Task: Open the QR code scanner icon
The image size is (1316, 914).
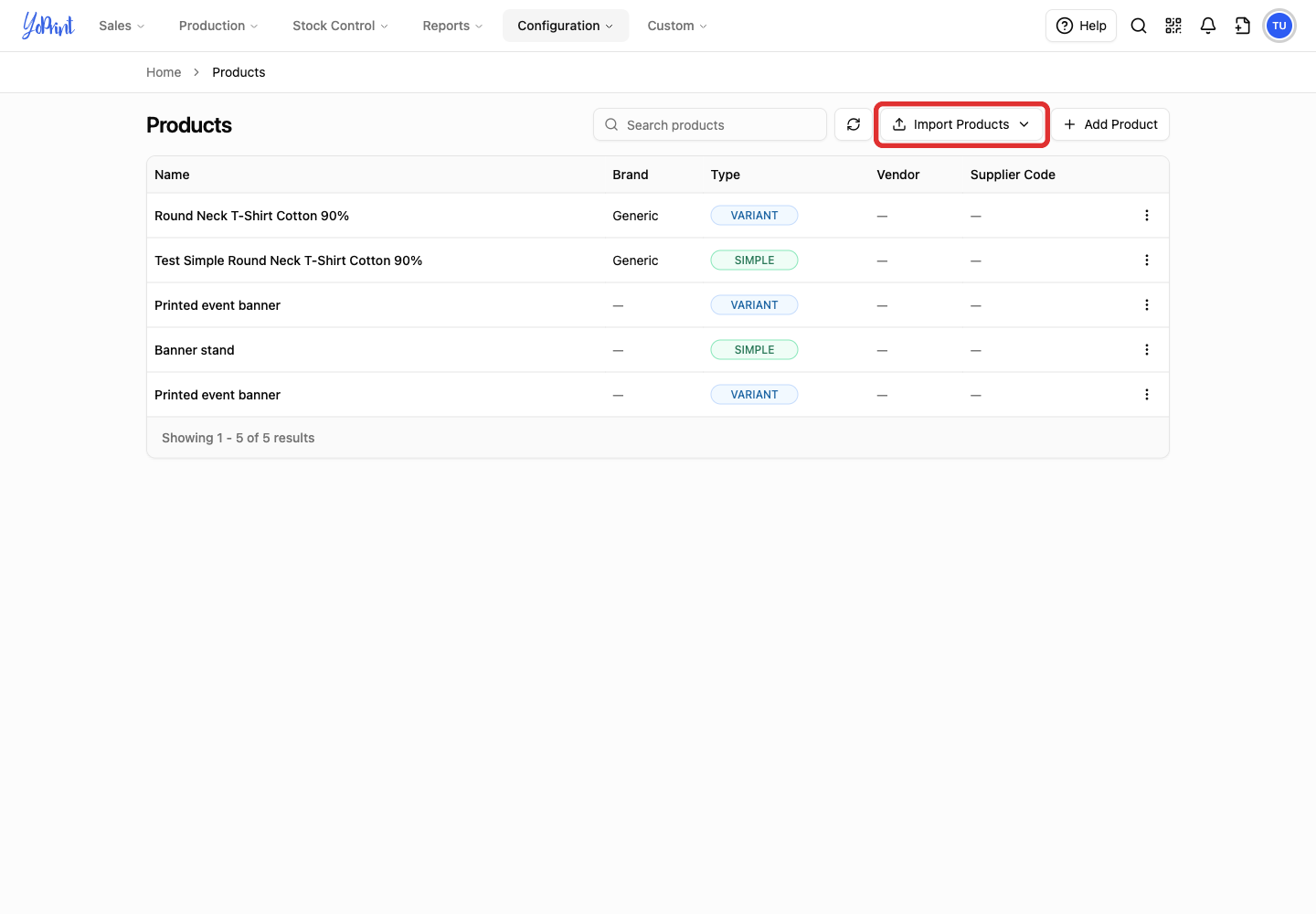Action: 1173,26
